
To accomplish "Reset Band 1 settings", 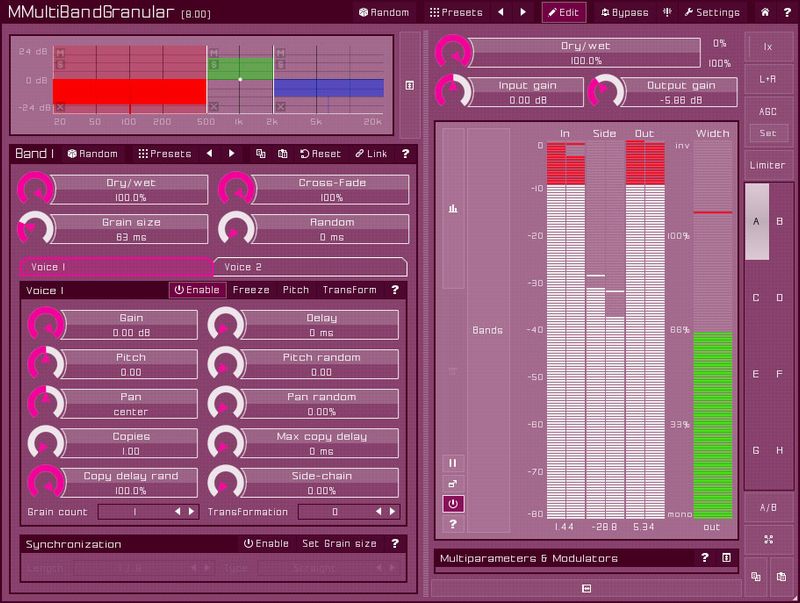I will pos(320,154).
